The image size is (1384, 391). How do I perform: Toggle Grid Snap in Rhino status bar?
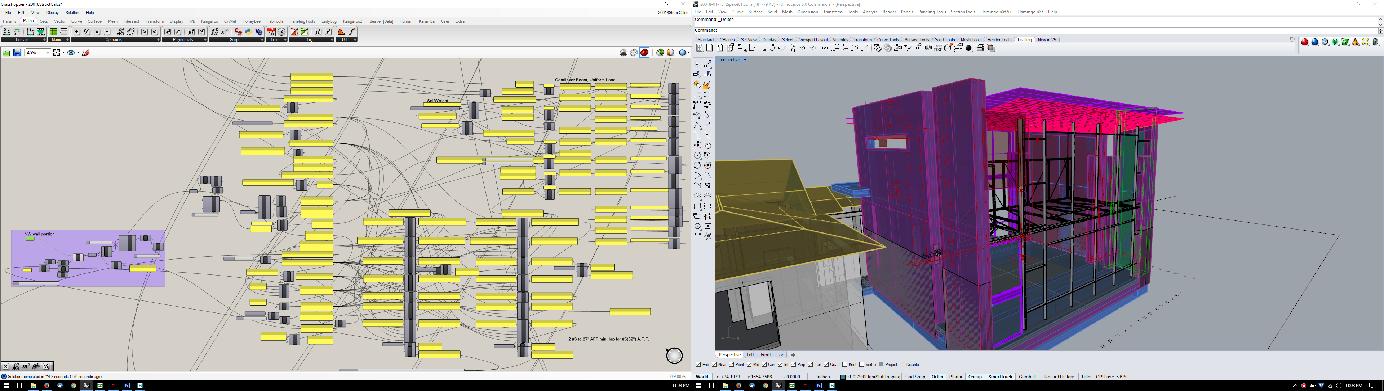(916, 376)
